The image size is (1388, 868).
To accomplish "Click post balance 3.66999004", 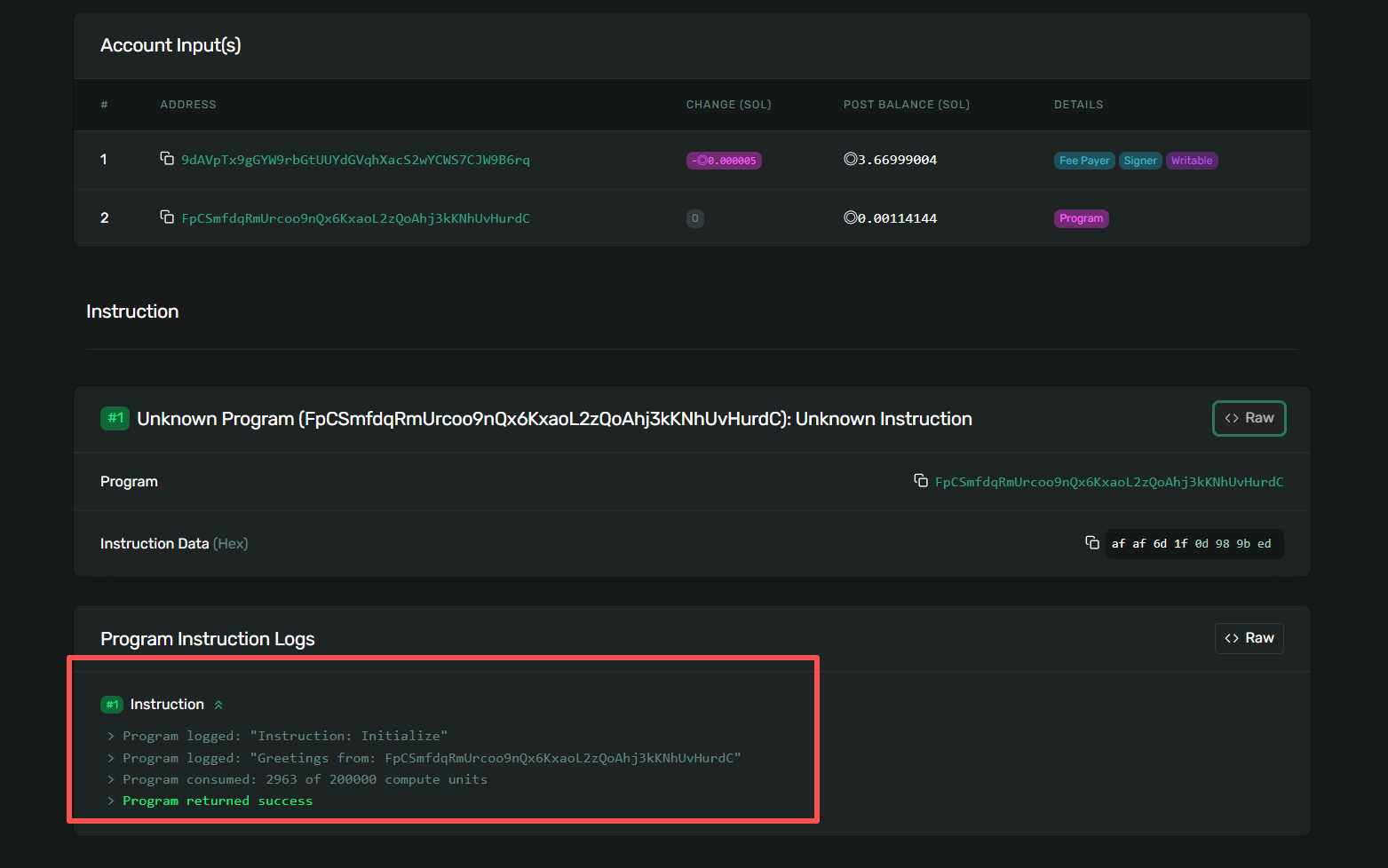I will 891,160.
